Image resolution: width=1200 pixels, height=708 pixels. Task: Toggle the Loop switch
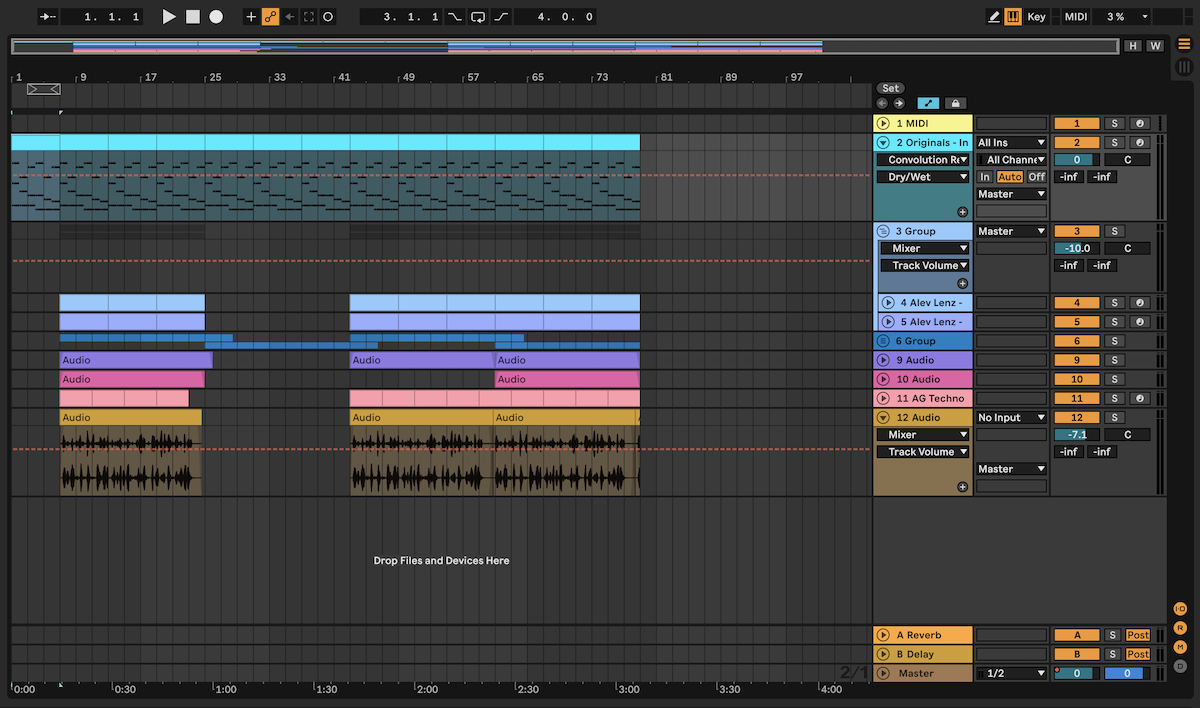click(478, 17)
